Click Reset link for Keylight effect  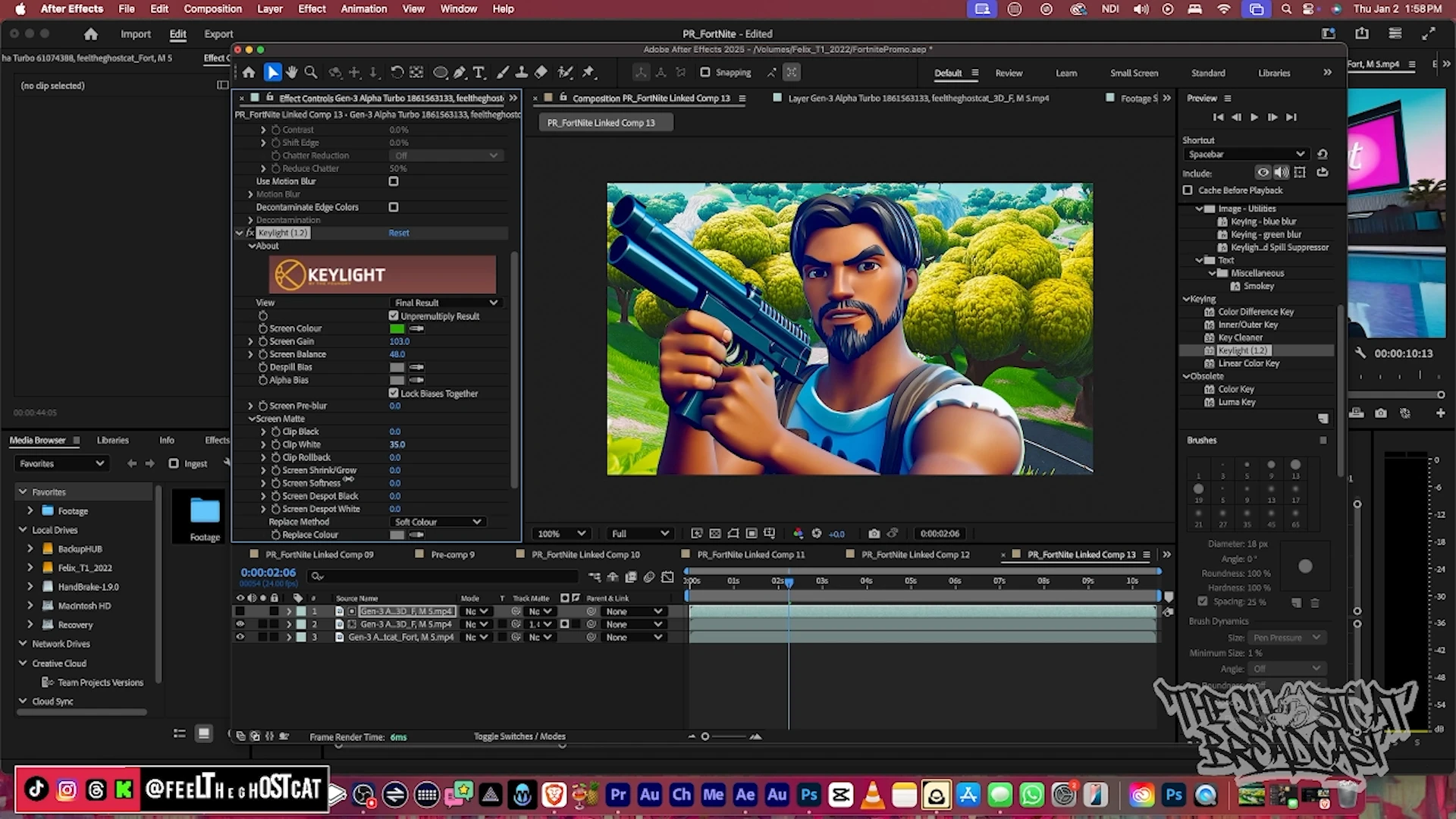point(399,233)
